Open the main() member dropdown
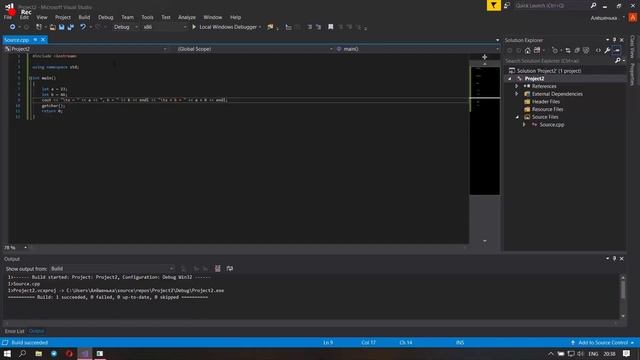Image resolution: width=640 pixels, height=360 pixels. [418, 49]
